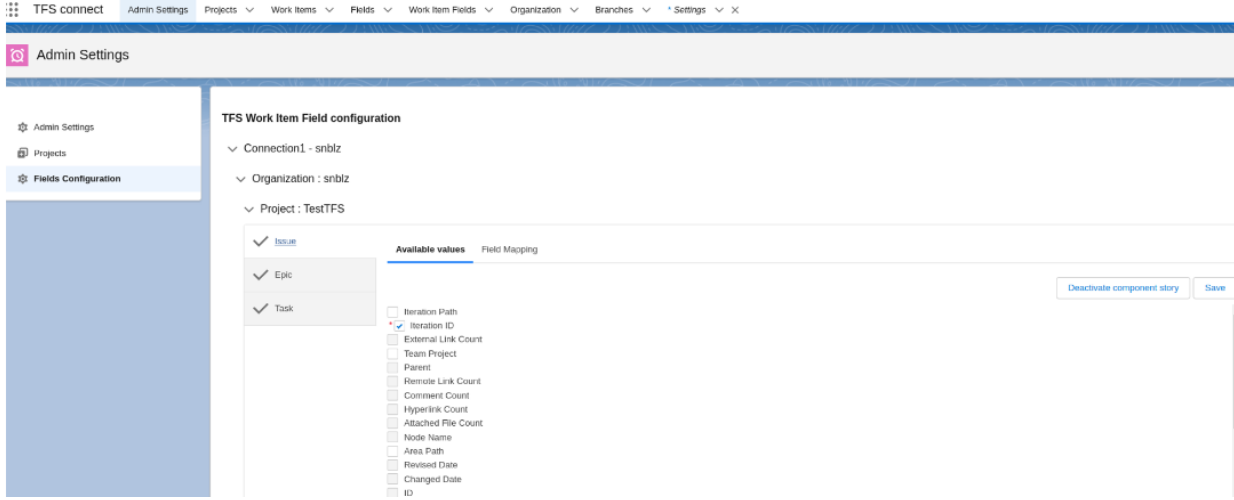Select the Parent checkbox
Image resolution: width=1234 pixels, height=500 pixels.
pos(392,368)
